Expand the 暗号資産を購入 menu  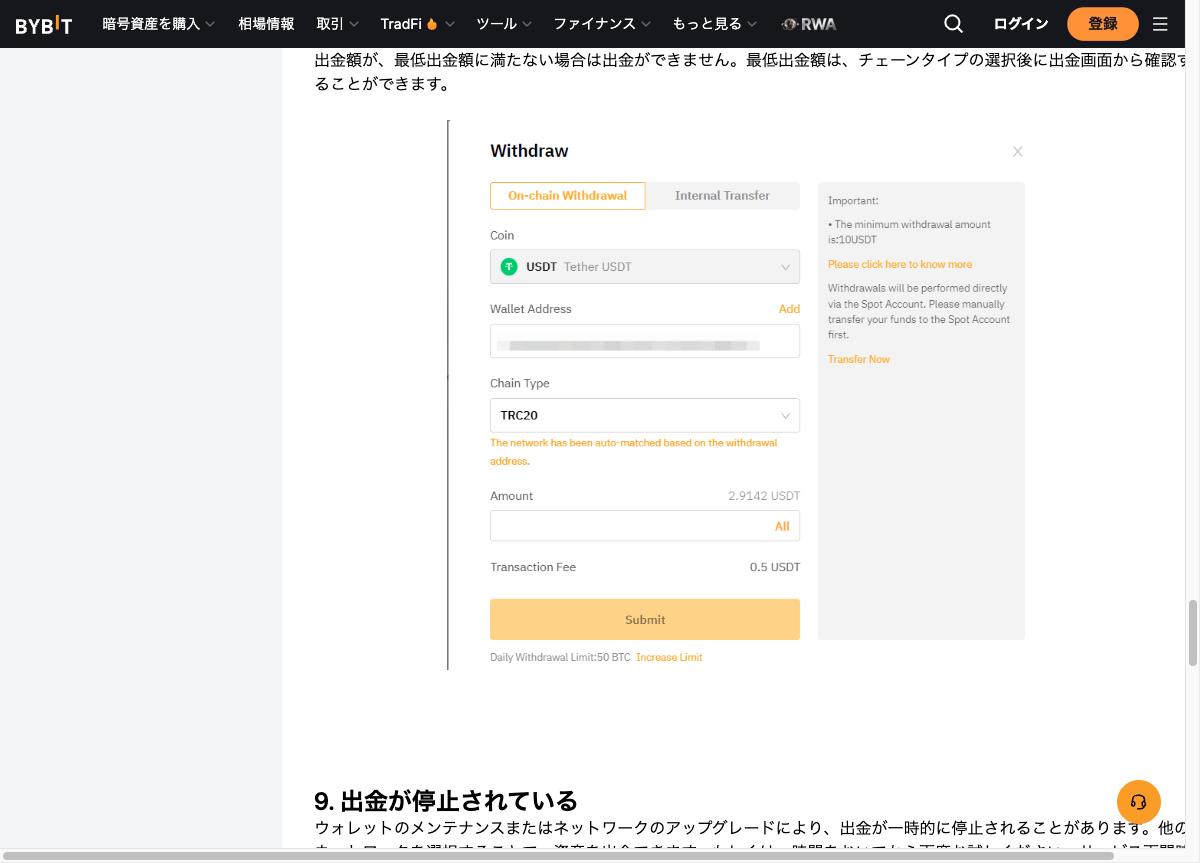tap(159, 24)
